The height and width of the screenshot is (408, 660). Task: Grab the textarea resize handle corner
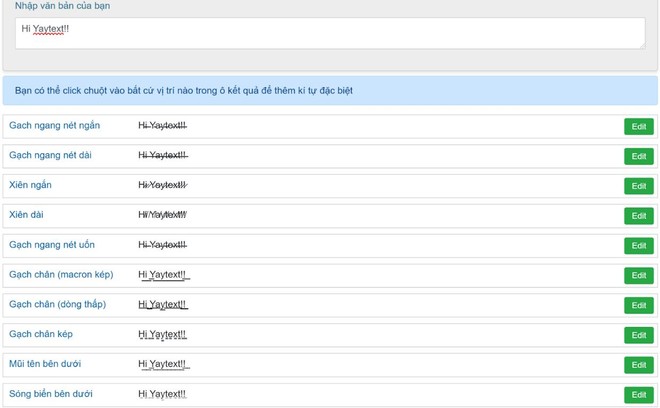[642, 46]
